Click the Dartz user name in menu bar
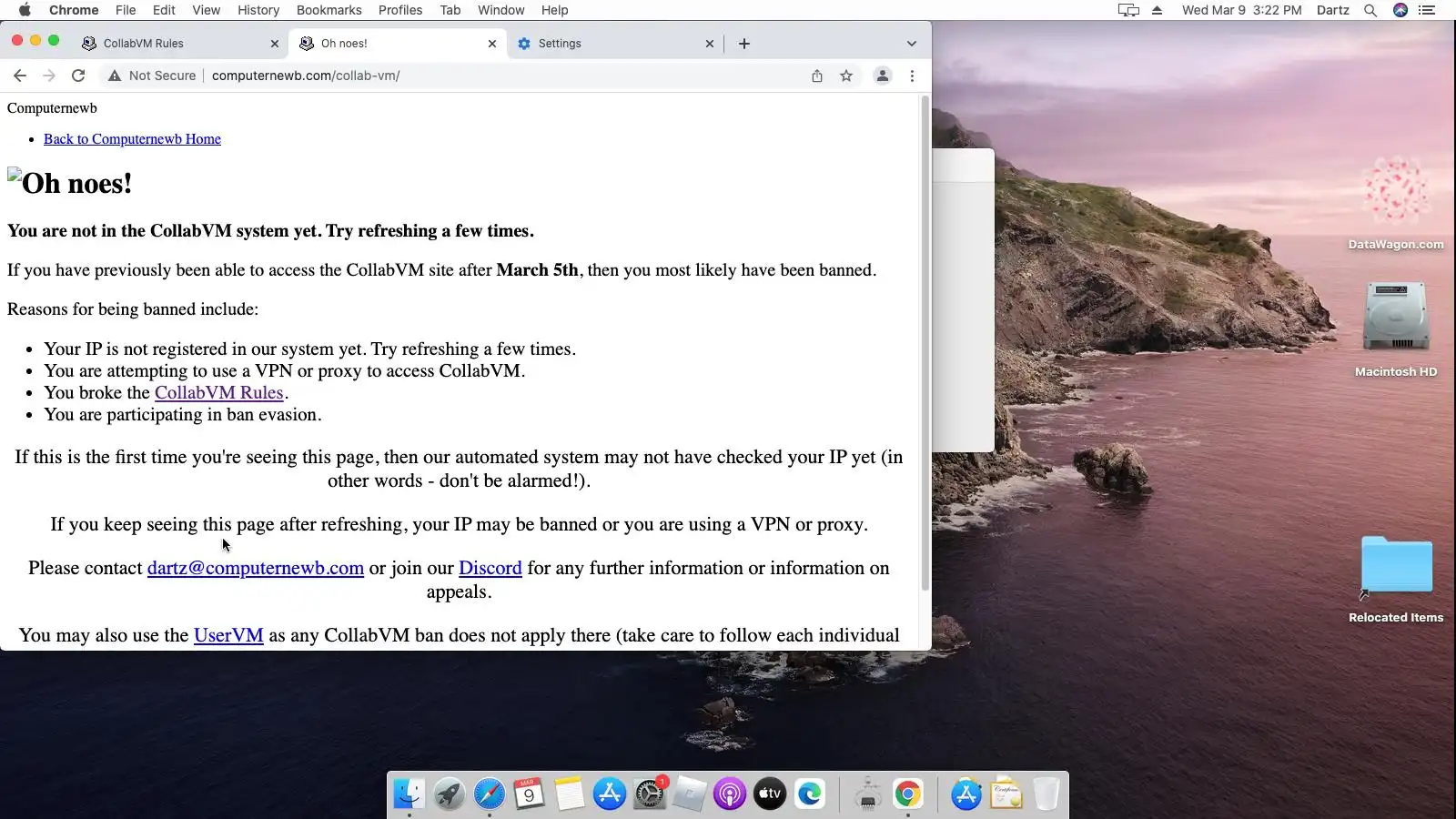This screenshot has height=819, width=1456. coord(1333,10)
